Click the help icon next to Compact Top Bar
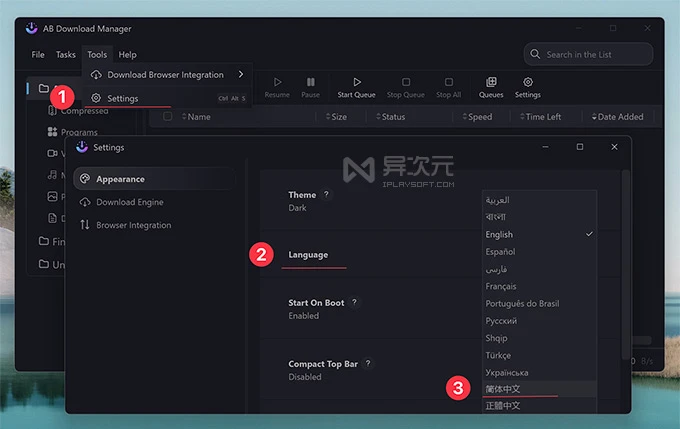Viewport: 680px width, 429px height. pos(368,363)
